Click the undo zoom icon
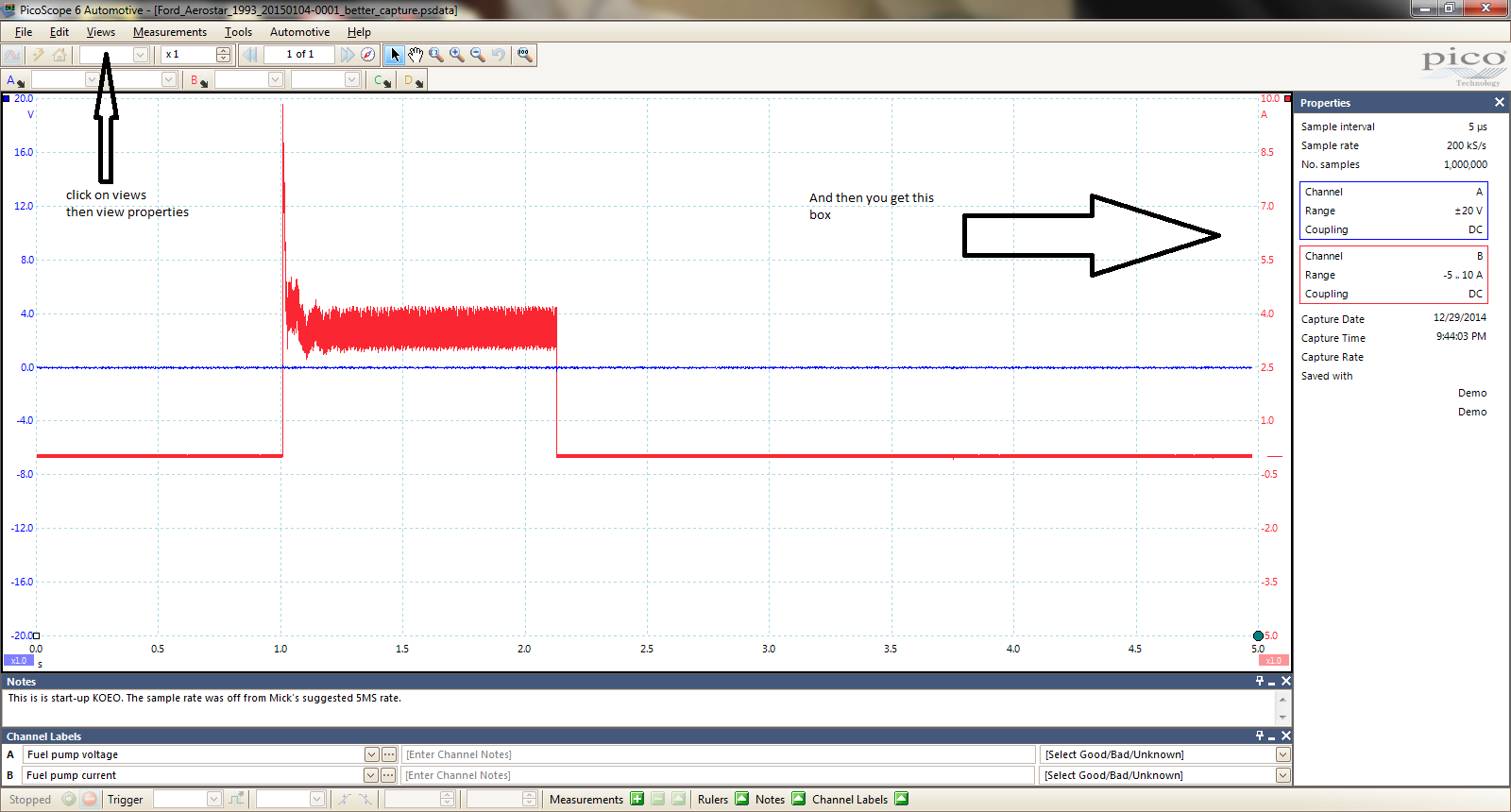This screenshot has height=812, width=1511. tap(499, 55)
